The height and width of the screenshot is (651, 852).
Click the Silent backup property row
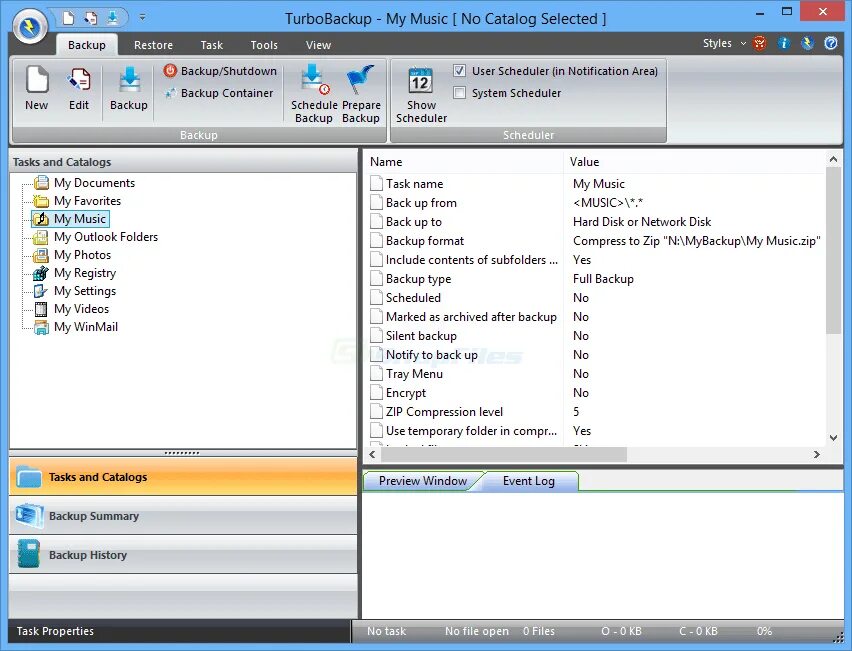(x=595, y=336)
